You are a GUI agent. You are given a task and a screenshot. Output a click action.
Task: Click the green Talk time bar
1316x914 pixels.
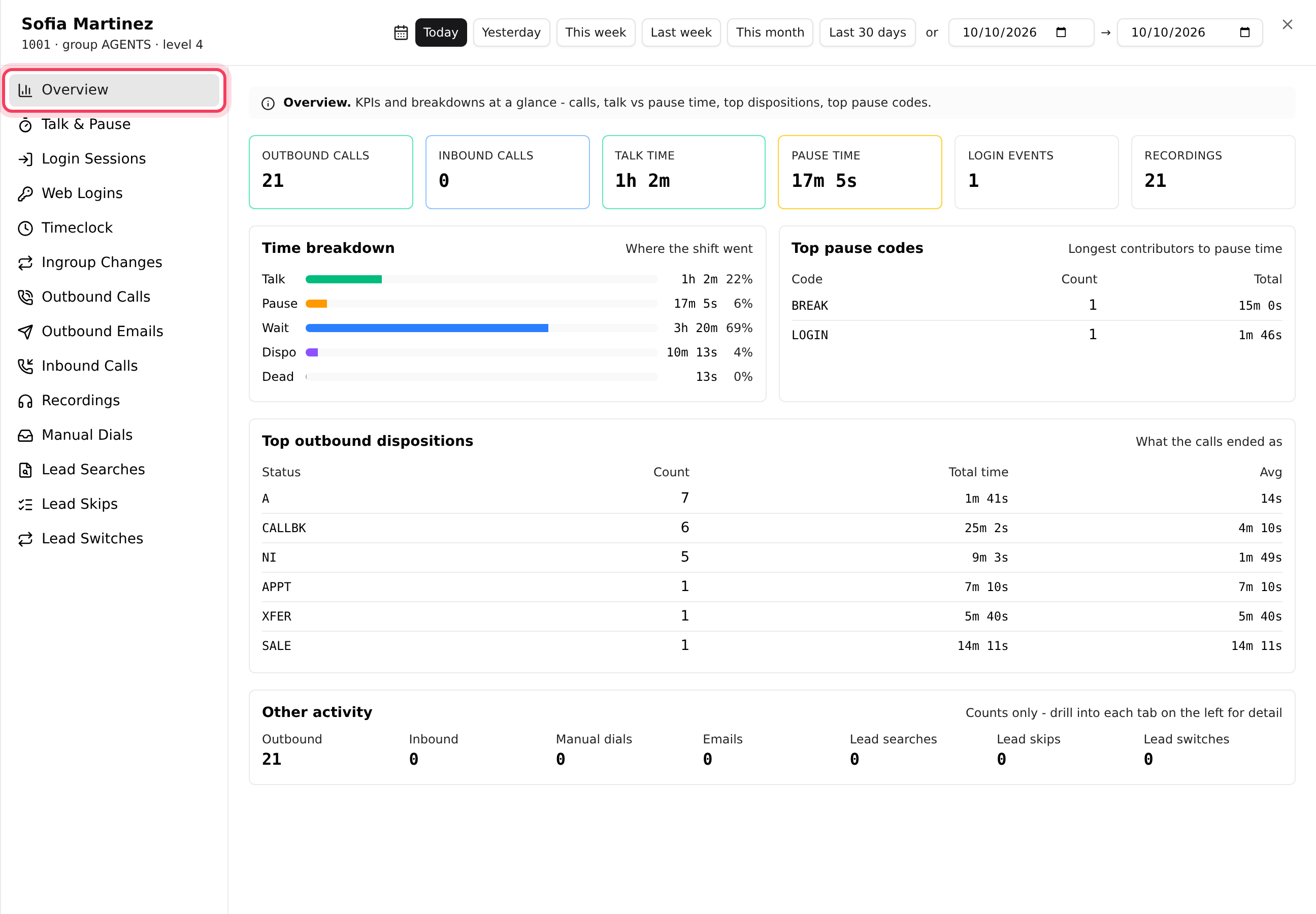coord(344,279)
